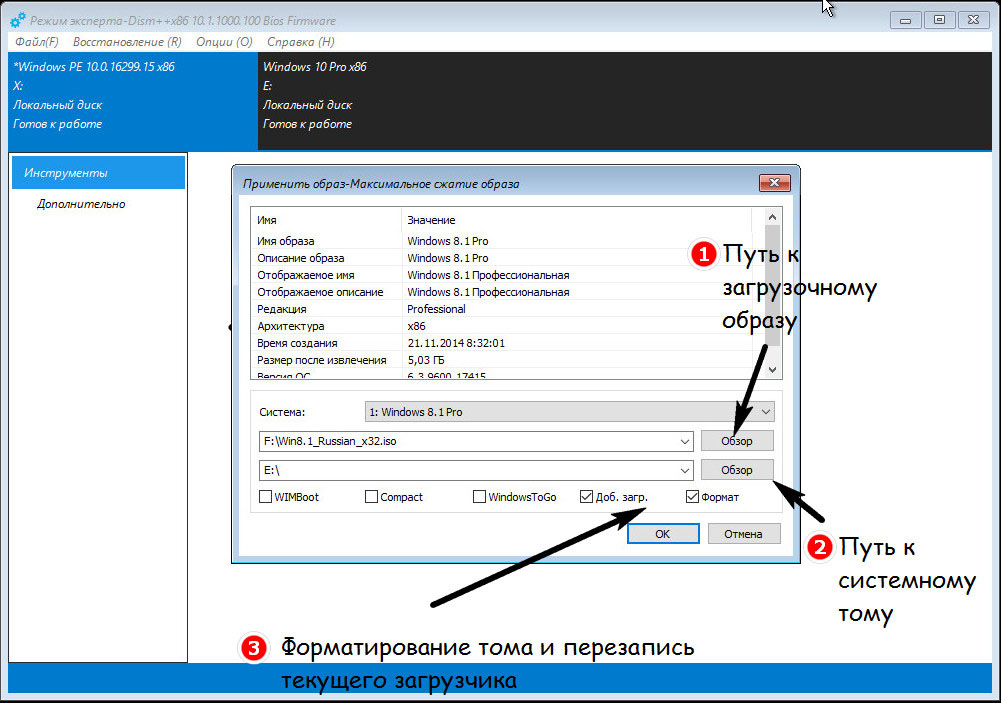Select the Инструменты sidebar section

(x=98, y=173)
